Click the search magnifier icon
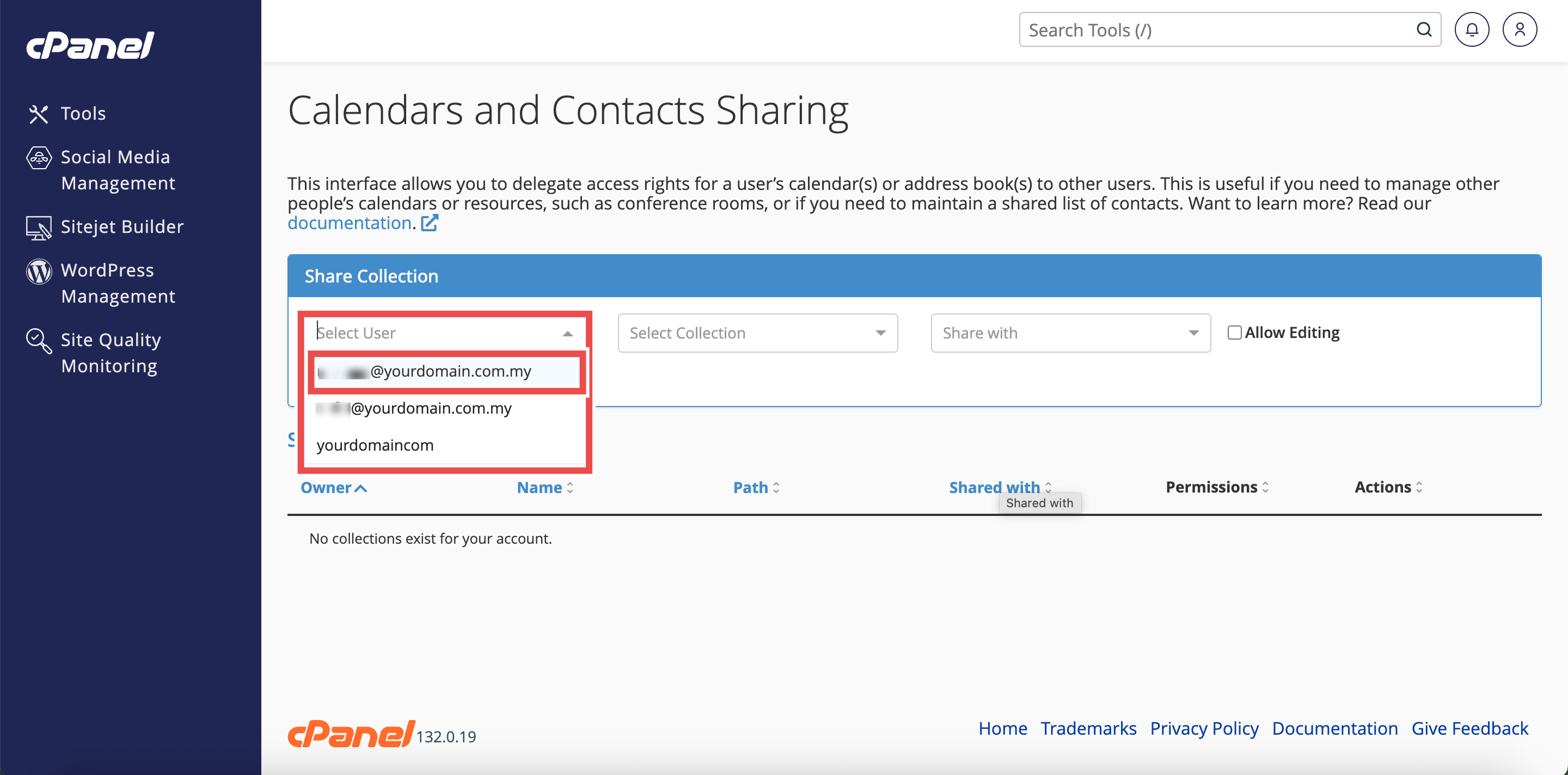 tap(1424, 30)
